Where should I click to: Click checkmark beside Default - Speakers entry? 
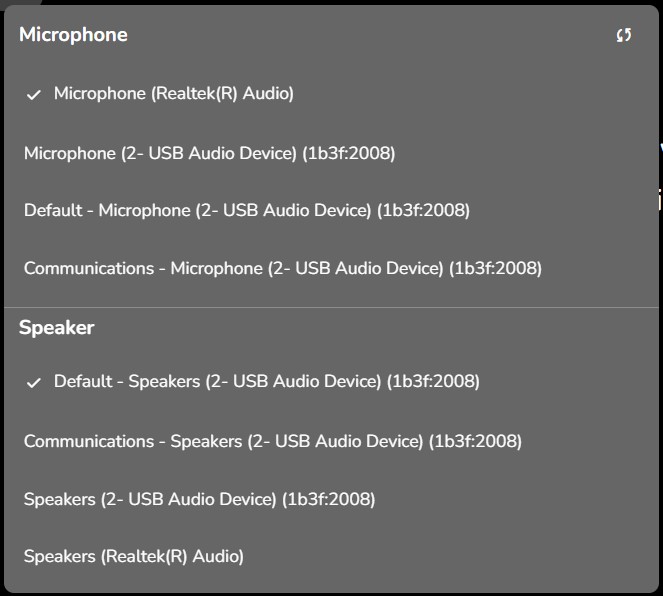coord(34,383)
